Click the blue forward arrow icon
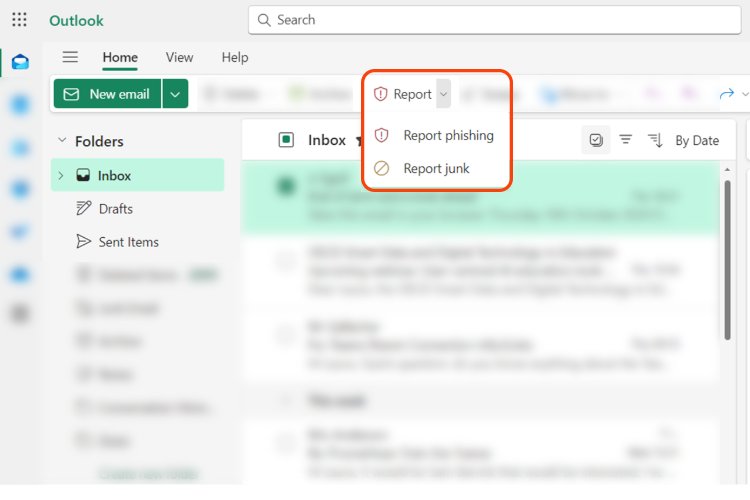Viewport: 750px width, 500px height. pyautogui.click(x=726, y=94)
